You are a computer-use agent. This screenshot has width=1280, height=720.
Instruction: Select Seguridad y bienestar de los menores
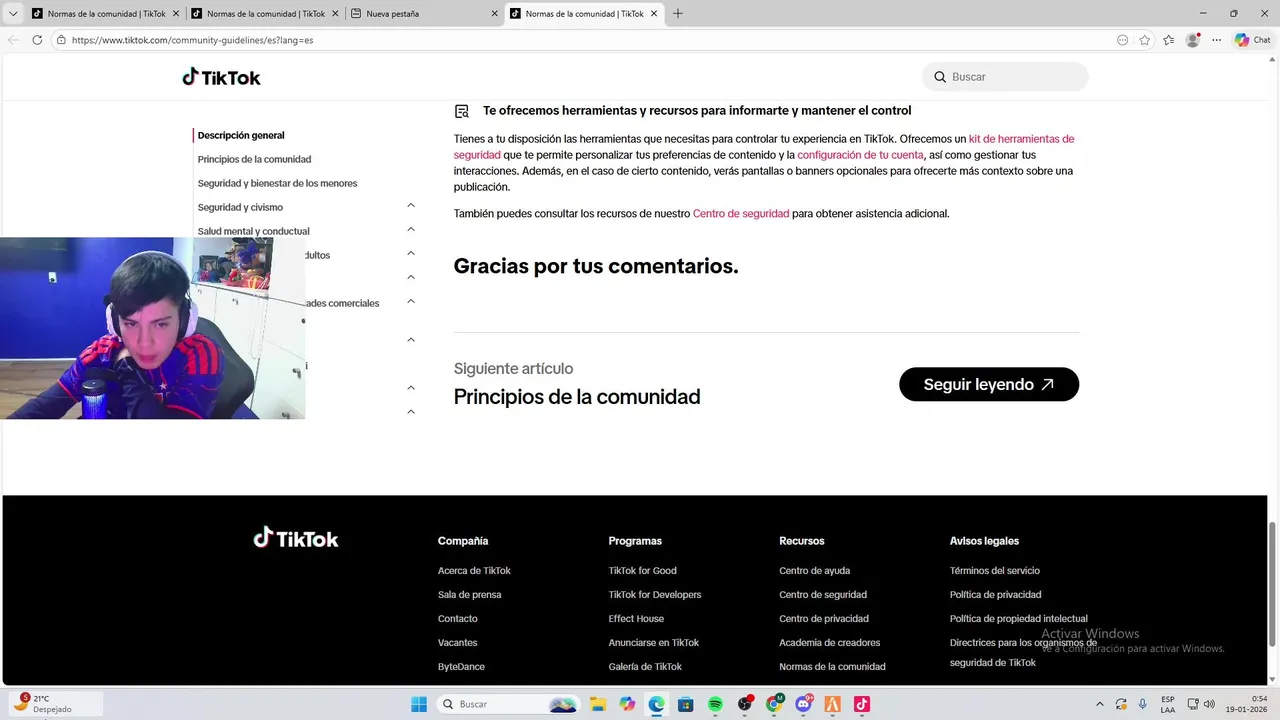pos(277,183)
